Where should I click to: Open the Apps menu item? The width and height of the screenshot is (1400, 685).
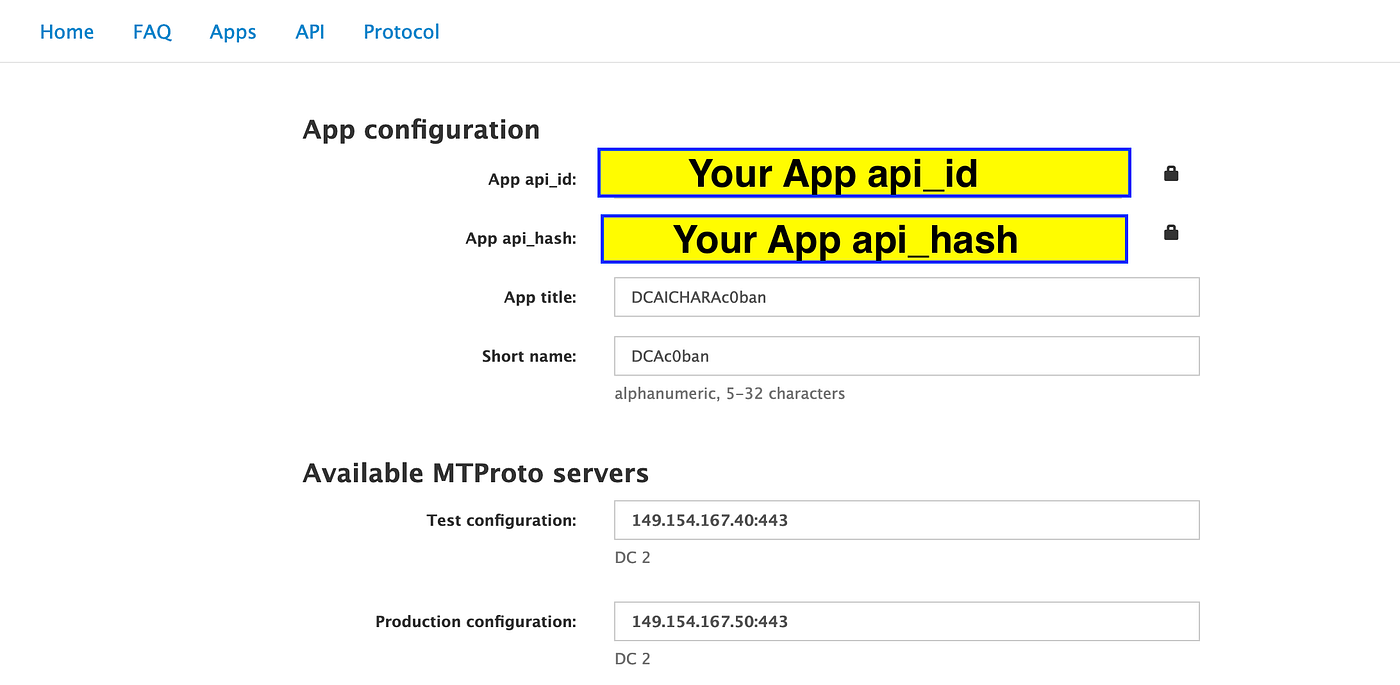pos(233,32)
